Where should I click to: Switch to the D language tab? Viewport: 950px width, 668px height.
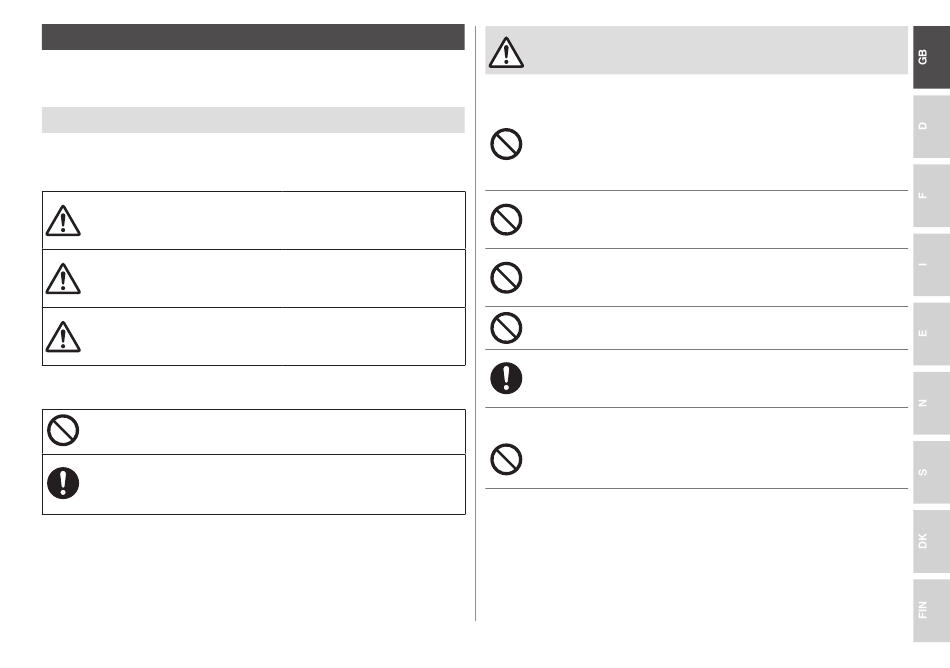tap(931, 127)
